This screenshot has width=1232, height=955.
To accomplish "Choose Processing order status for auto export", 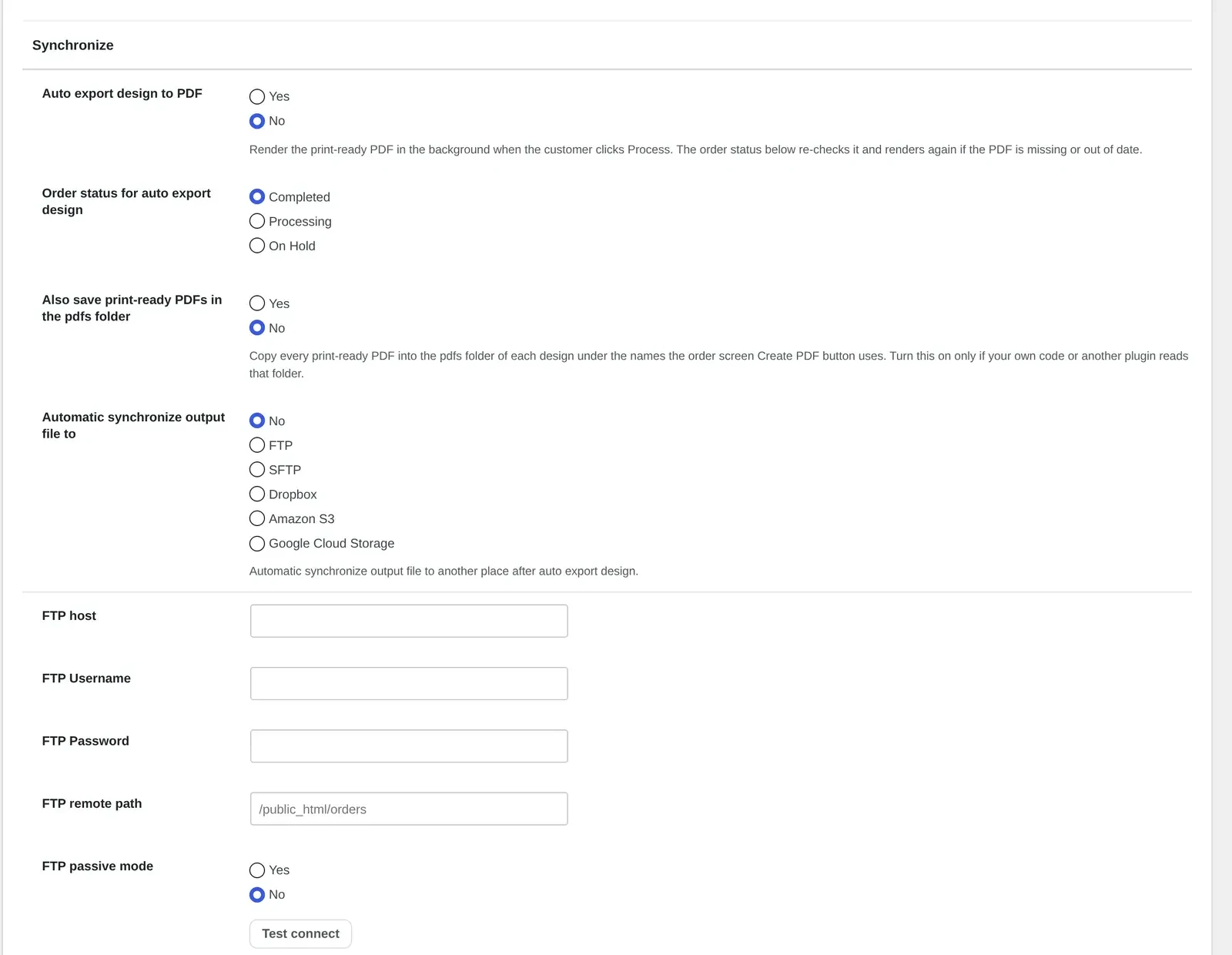I will click(x=257, y=221).
